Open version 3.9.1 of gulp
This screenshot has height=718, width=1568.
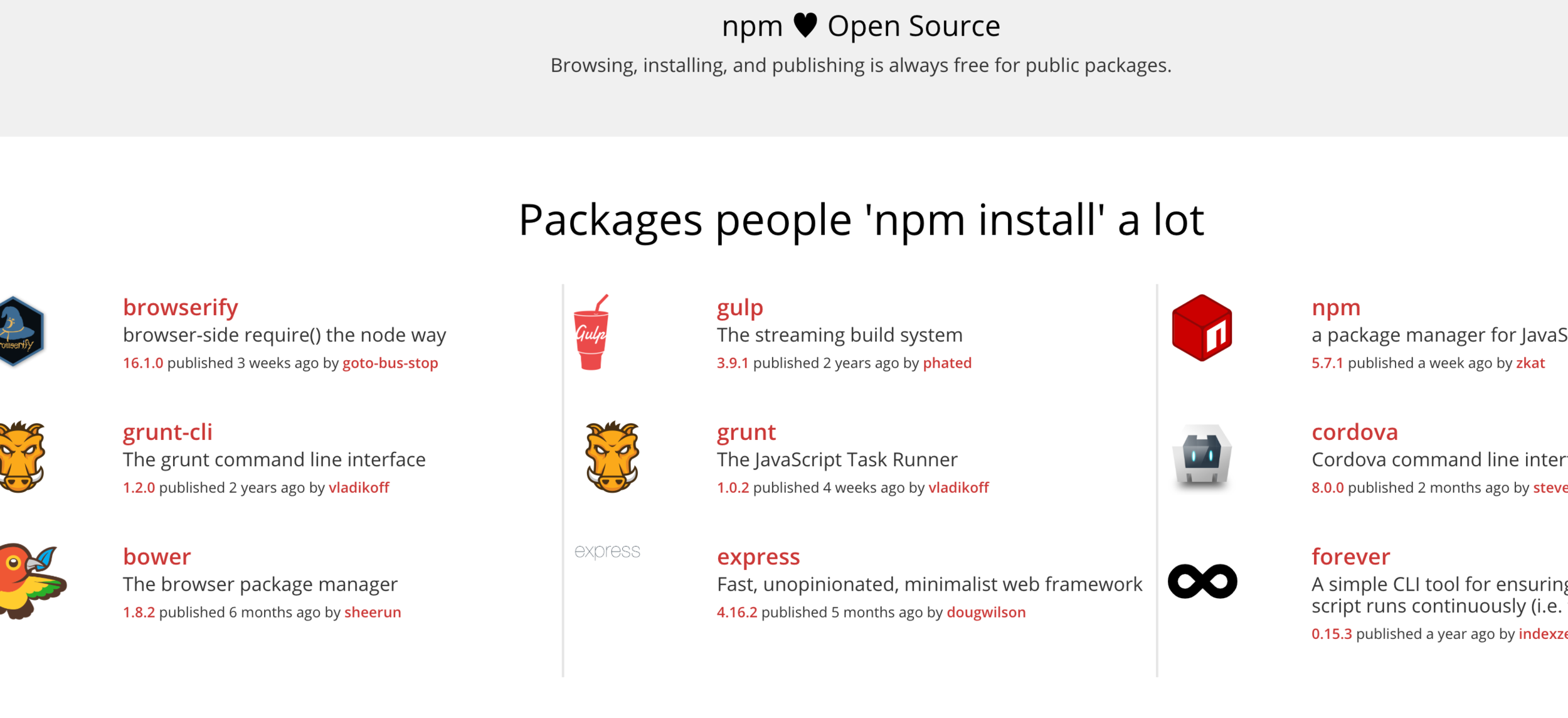(x=732, y=363)
